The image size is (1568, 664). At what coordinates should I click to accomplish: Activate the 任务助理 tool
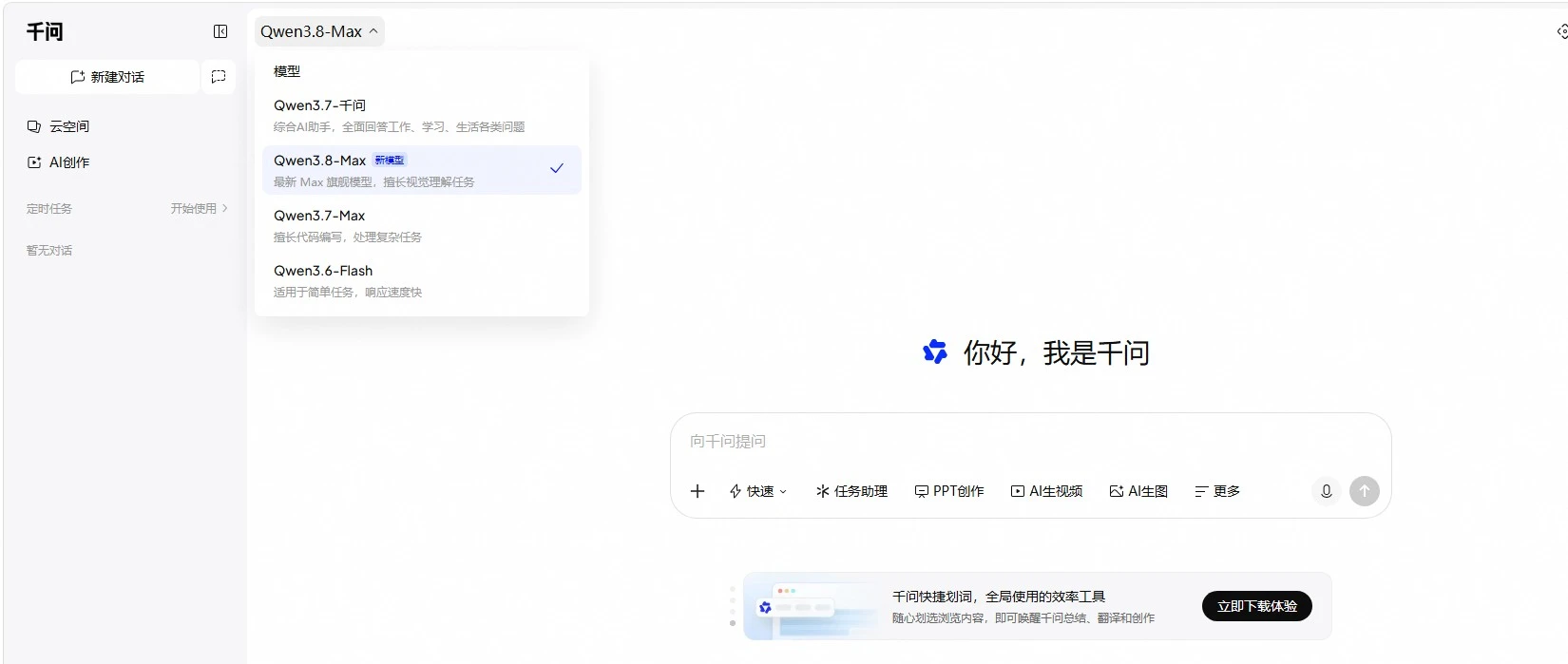[x=851, y=491]
